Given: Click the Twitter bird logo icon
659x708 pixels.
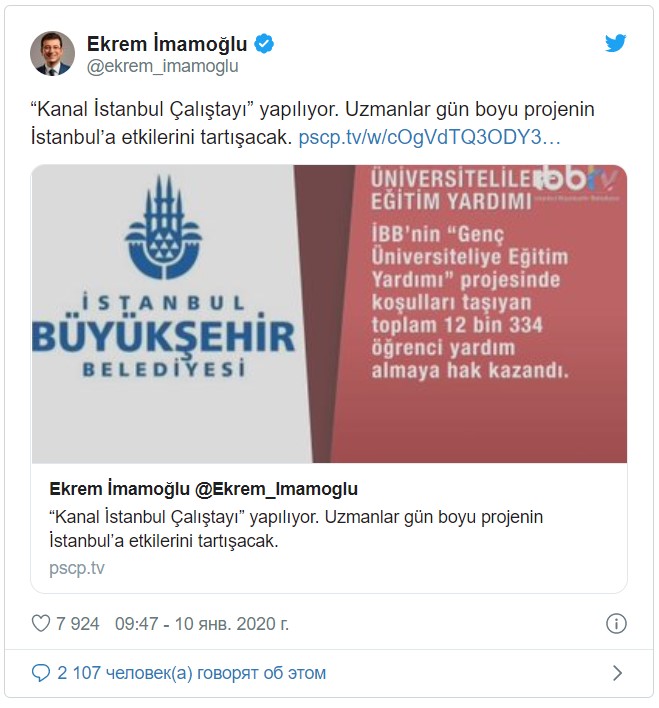Looking at the screenshot, I should 616,43.
